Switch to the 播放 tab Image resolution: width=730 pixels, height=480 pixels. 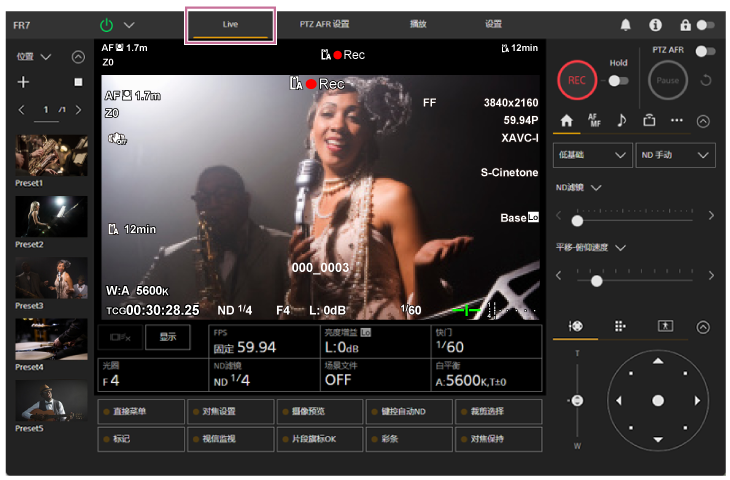point(418,23)
